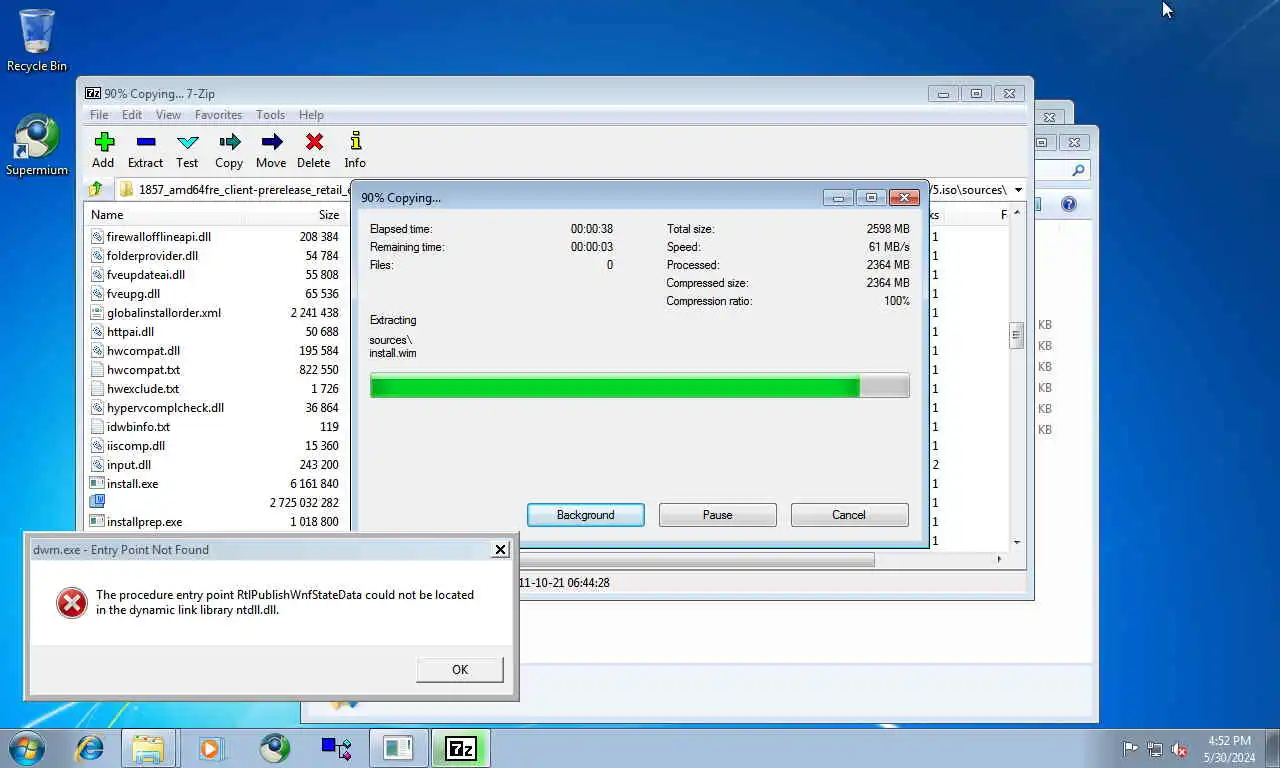Select globalinstallorder.xml file
The width and height of the screenshot is (1280, 768).
coord(163,313)
